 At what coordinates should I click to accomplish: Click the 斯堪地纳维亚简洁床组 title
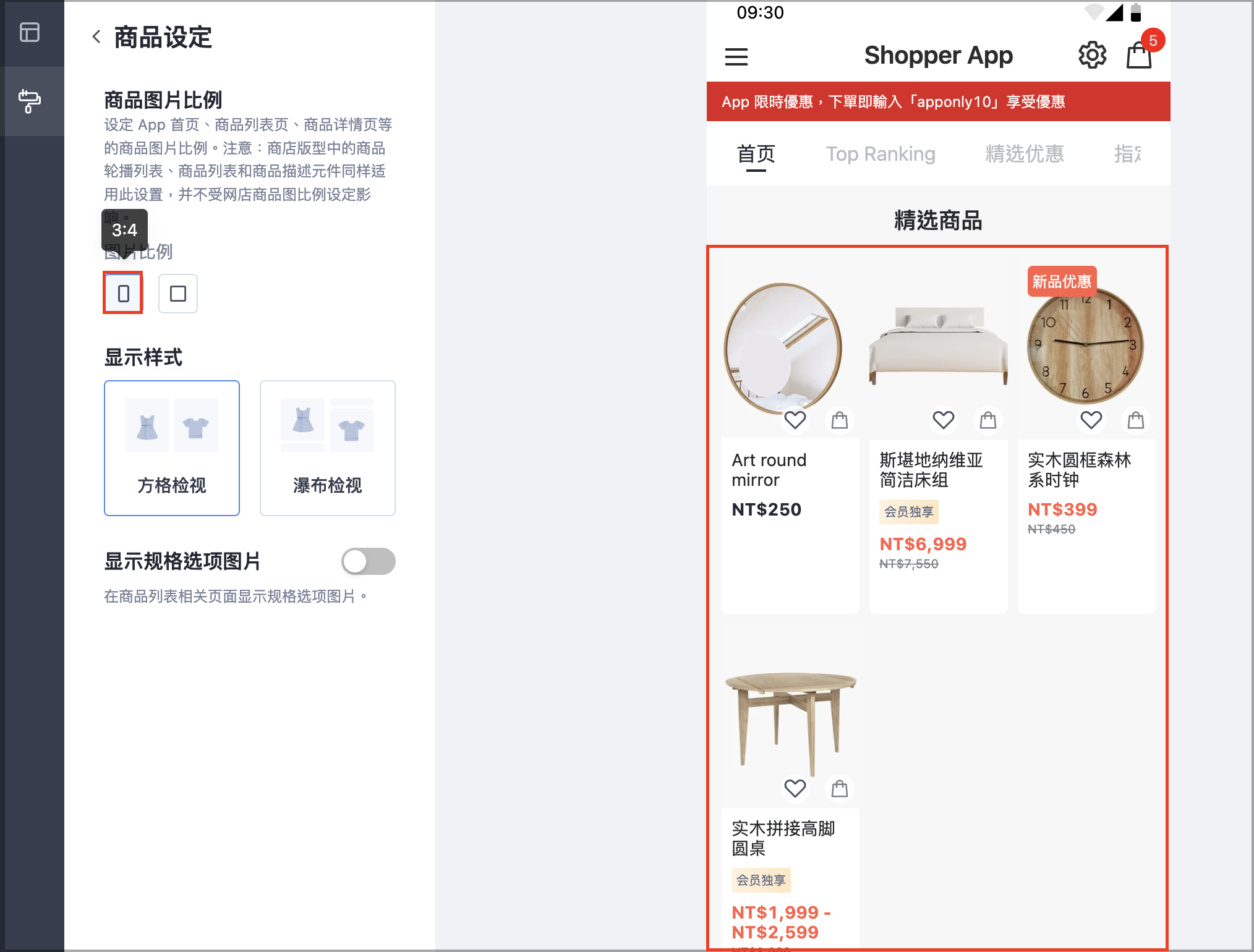[931, 470]
